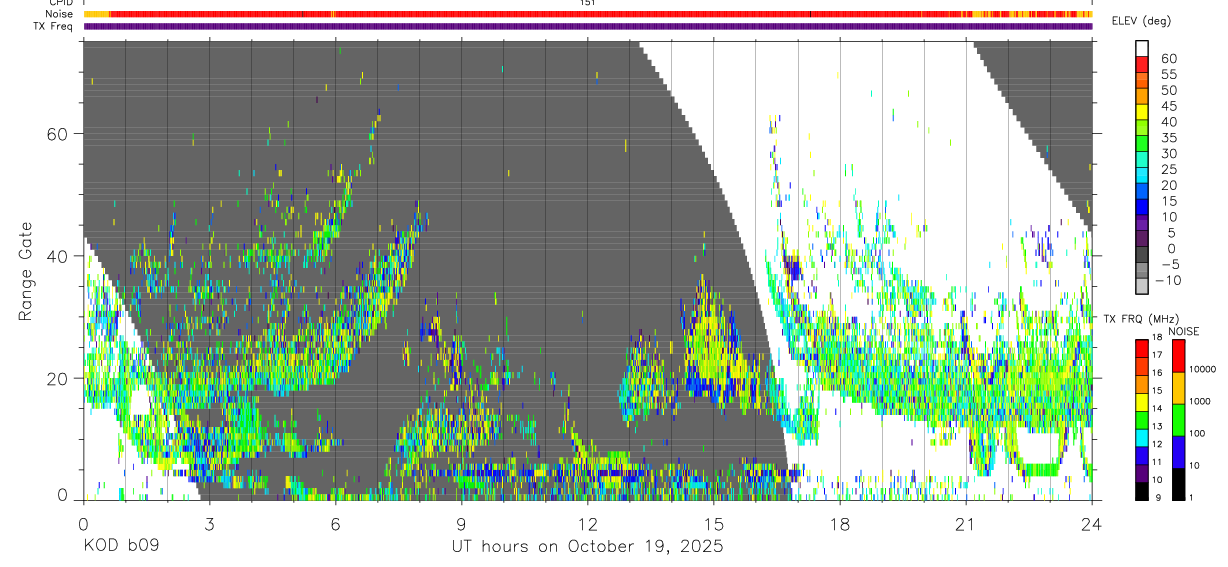The width and height of the screenshot is (1228, 567).
Task: Click the 60 label on ELEV scale
Action: tap(1168, 58)
